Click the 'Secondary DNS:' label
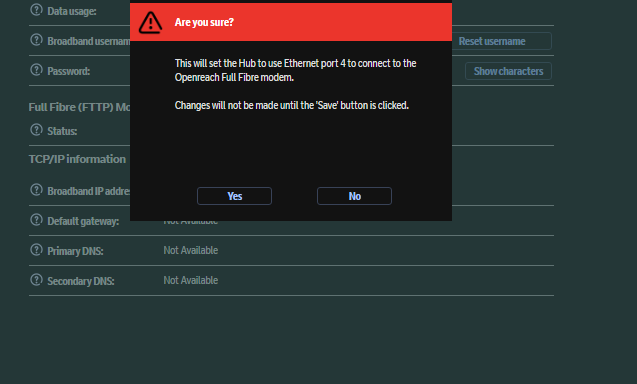 pos(81,281)
